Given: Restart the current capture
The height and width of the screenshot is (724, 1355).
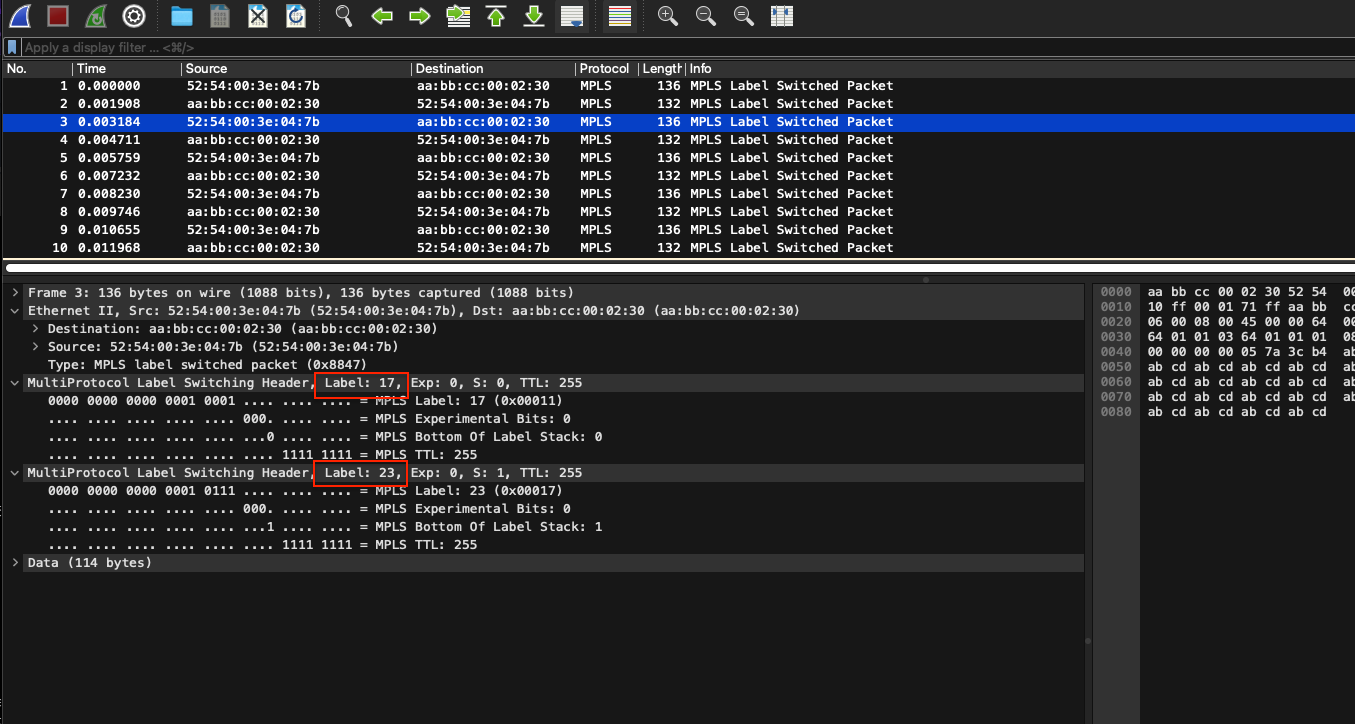Looking at the screenshot, I should click(x=96, y=16).
